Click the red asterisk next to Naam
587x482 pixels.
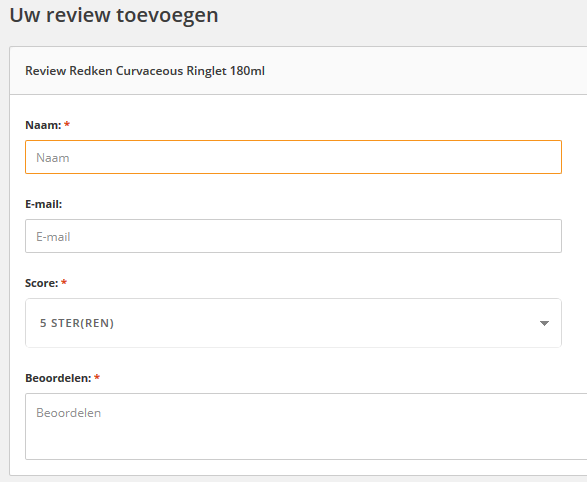[x=67, y=124]
